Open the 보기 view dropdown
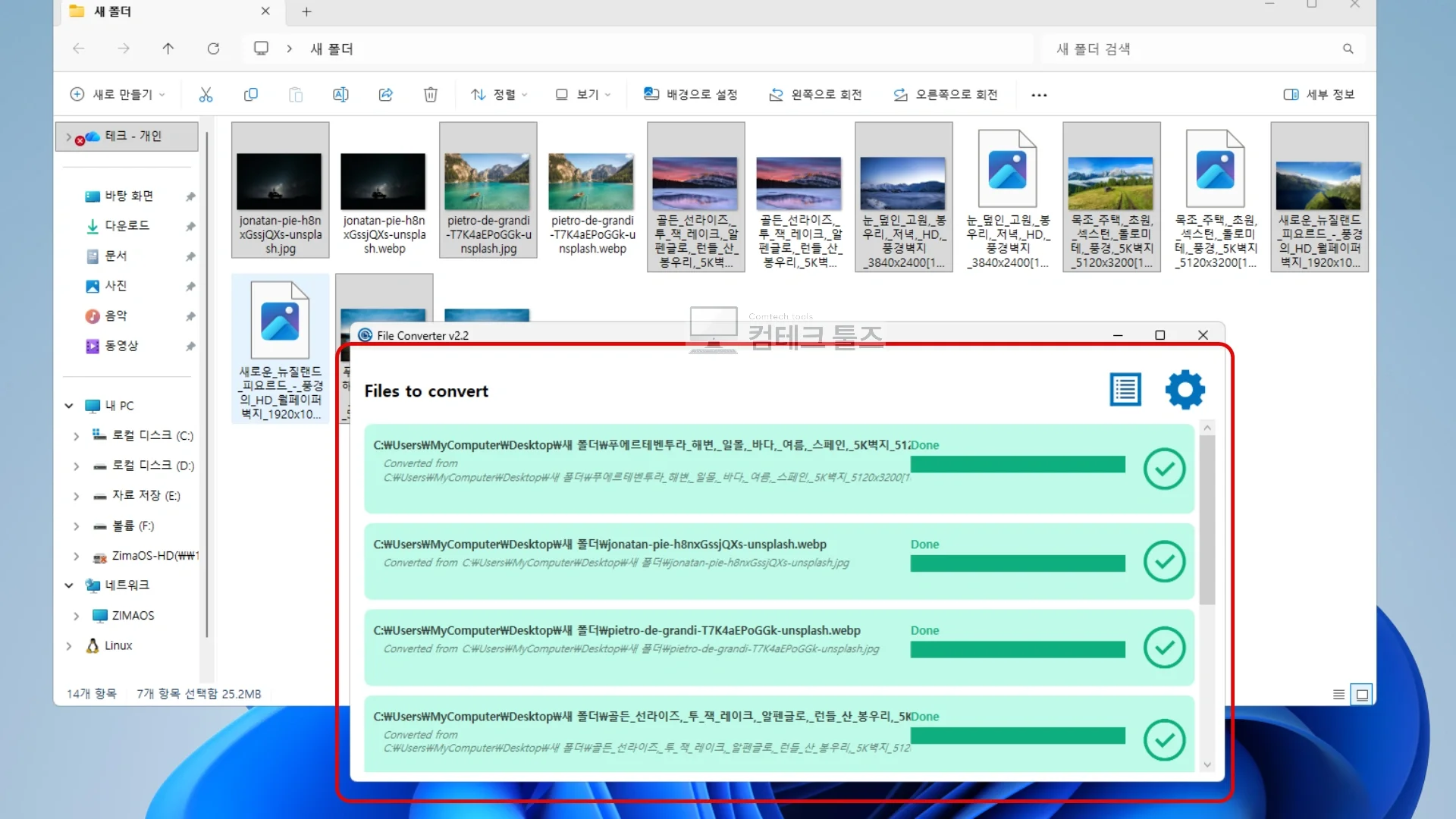Viewport: 1456px width, 819px height. [582, 95]
